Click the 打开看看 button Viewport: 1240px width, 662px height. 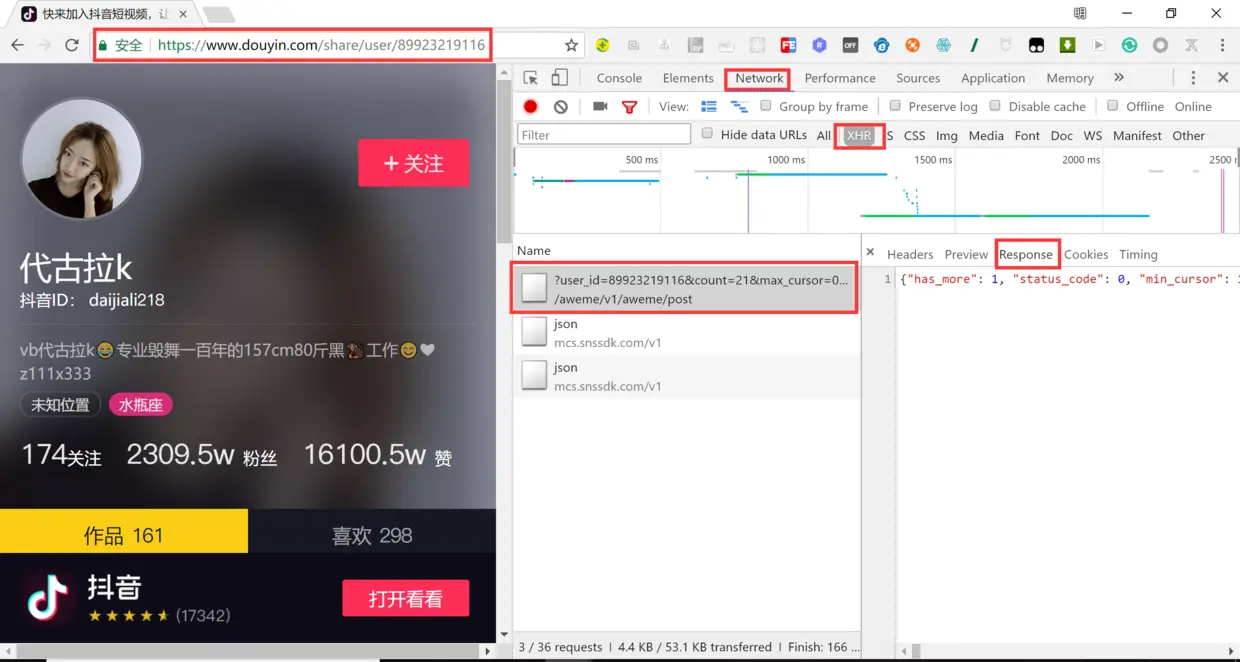coord(405,598)
